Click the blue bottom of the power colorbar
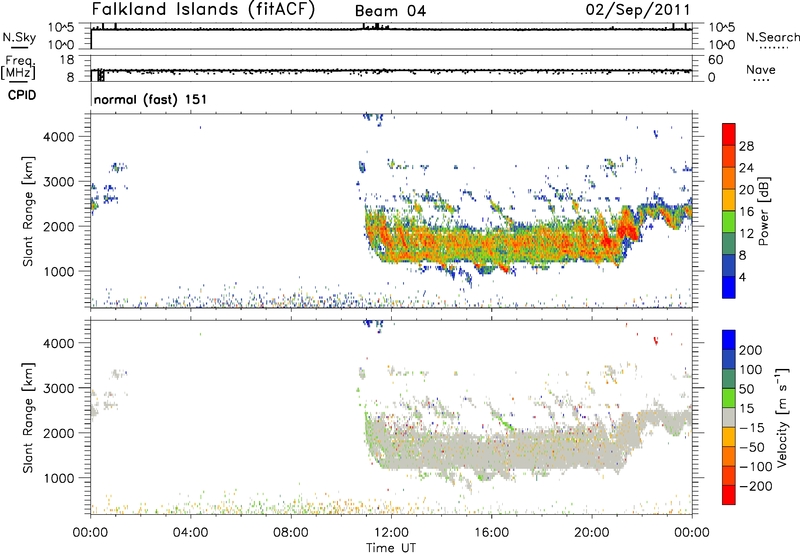 729,287
